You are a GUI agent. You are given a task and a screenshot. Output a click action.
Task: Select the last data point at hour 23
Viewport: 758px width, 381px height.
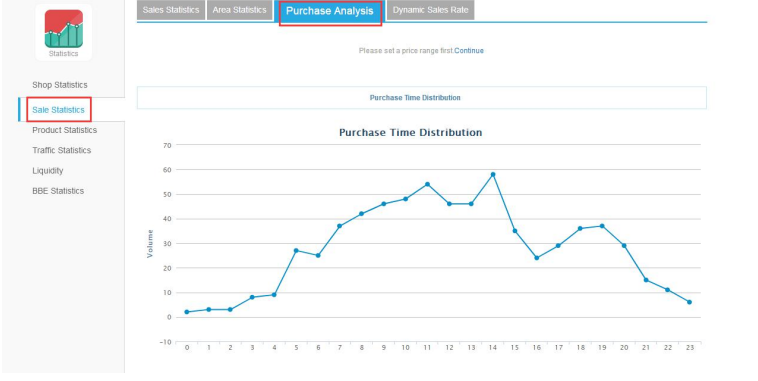coord(689,302)
